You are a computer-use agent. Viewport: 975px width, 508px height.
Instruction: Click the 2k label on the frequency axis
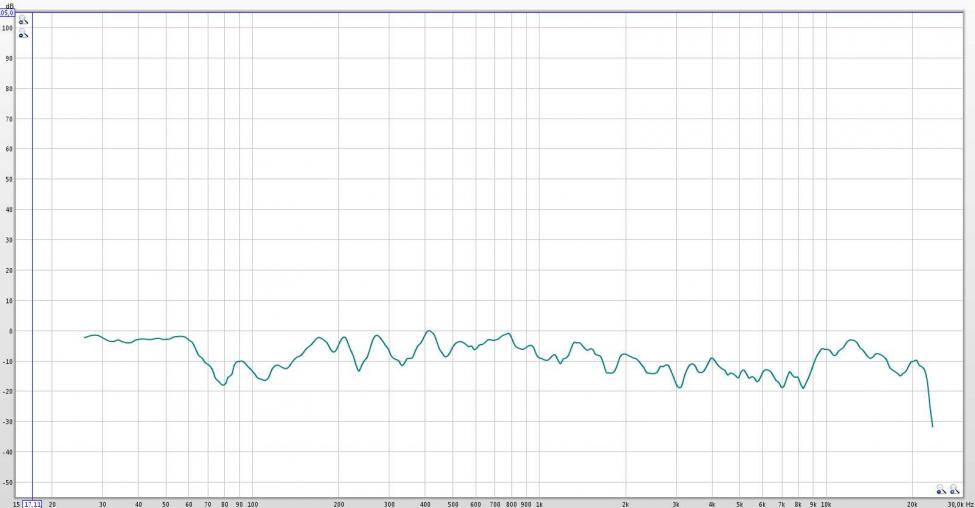625,504
